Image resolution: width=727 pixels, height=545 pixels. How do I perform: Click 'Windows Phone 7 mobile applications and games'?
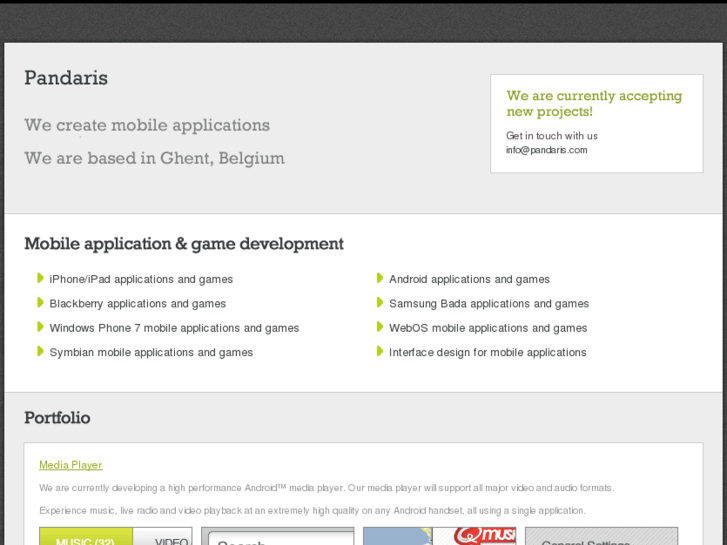tap(174, 328)
